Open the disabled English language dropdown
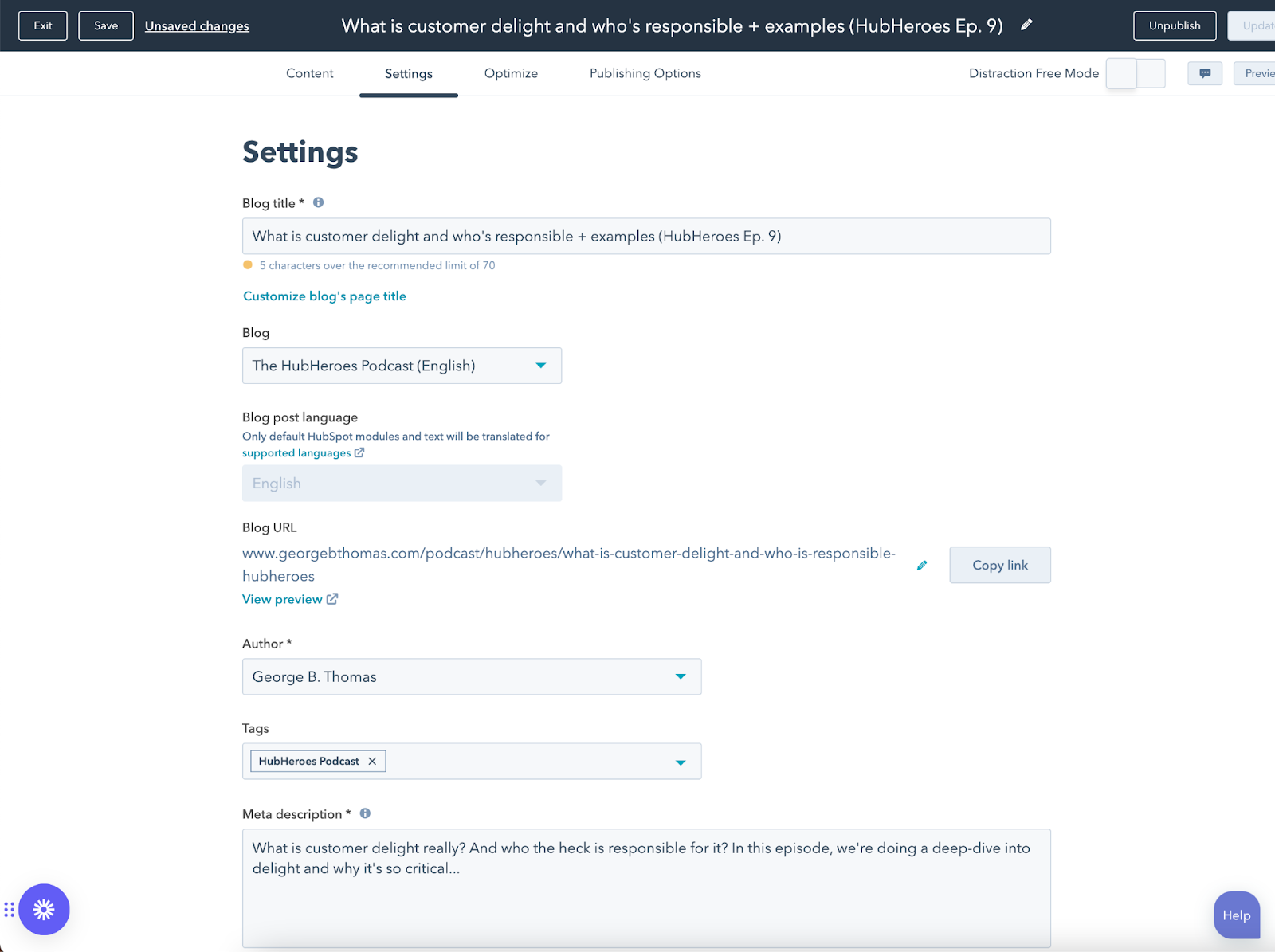 402,484
